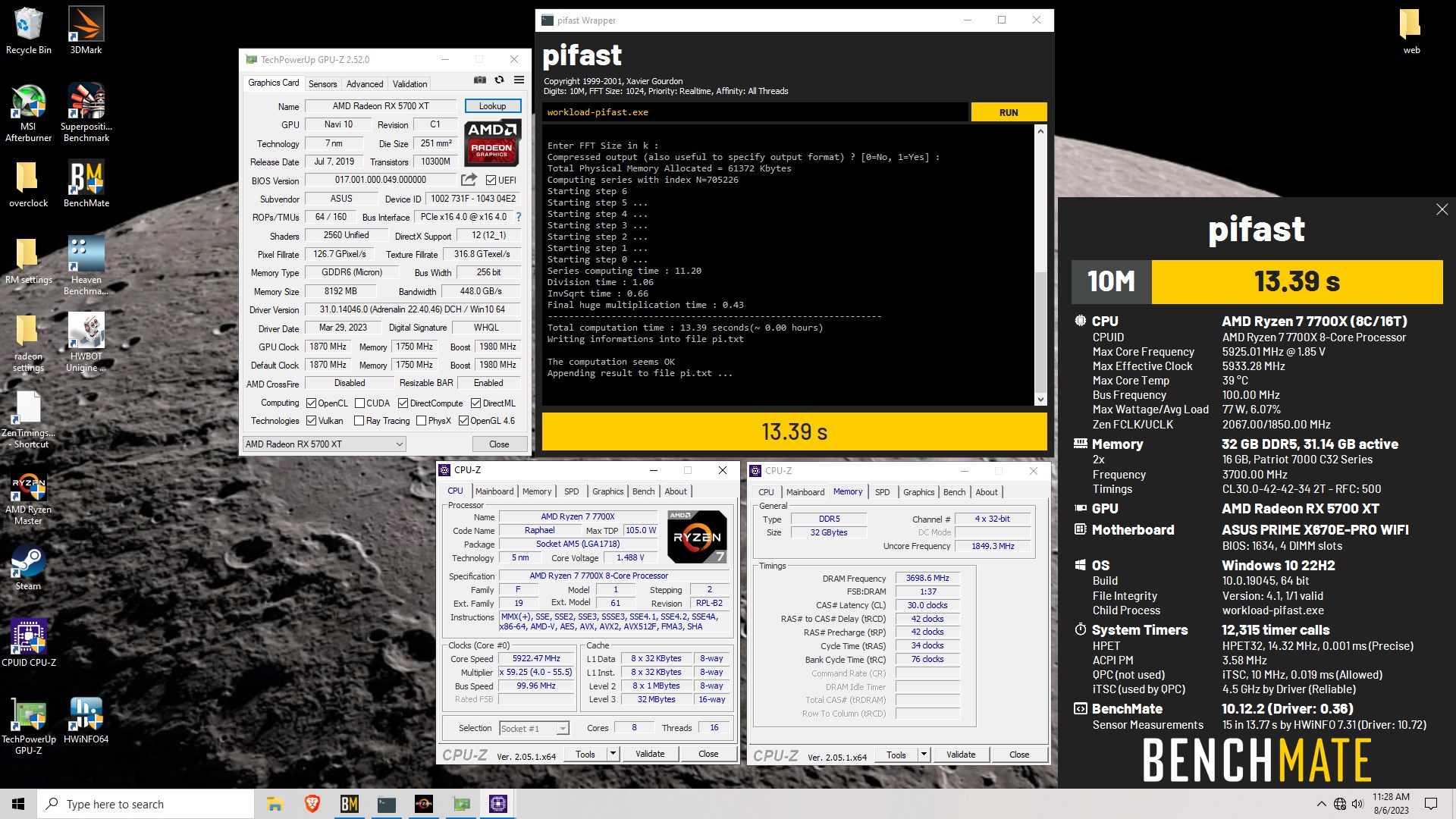The width and height of the screenshot is (1456, 819).
Task: Click the volume icon in system tray
Action: 1357,804
